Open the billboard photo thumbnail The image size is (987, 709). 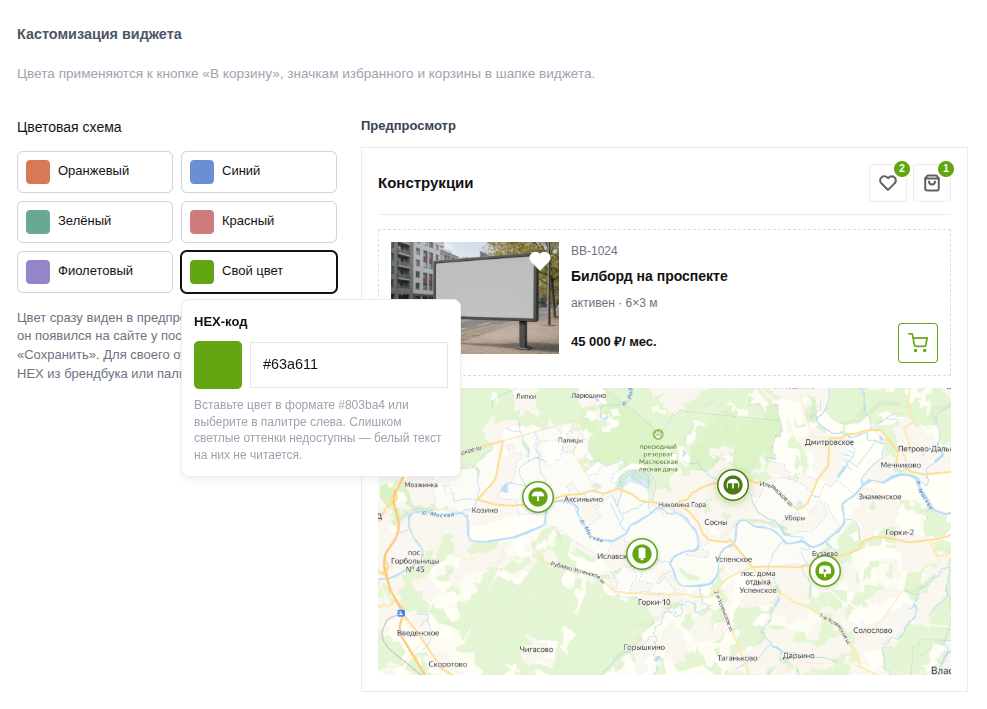pos(475,298)
